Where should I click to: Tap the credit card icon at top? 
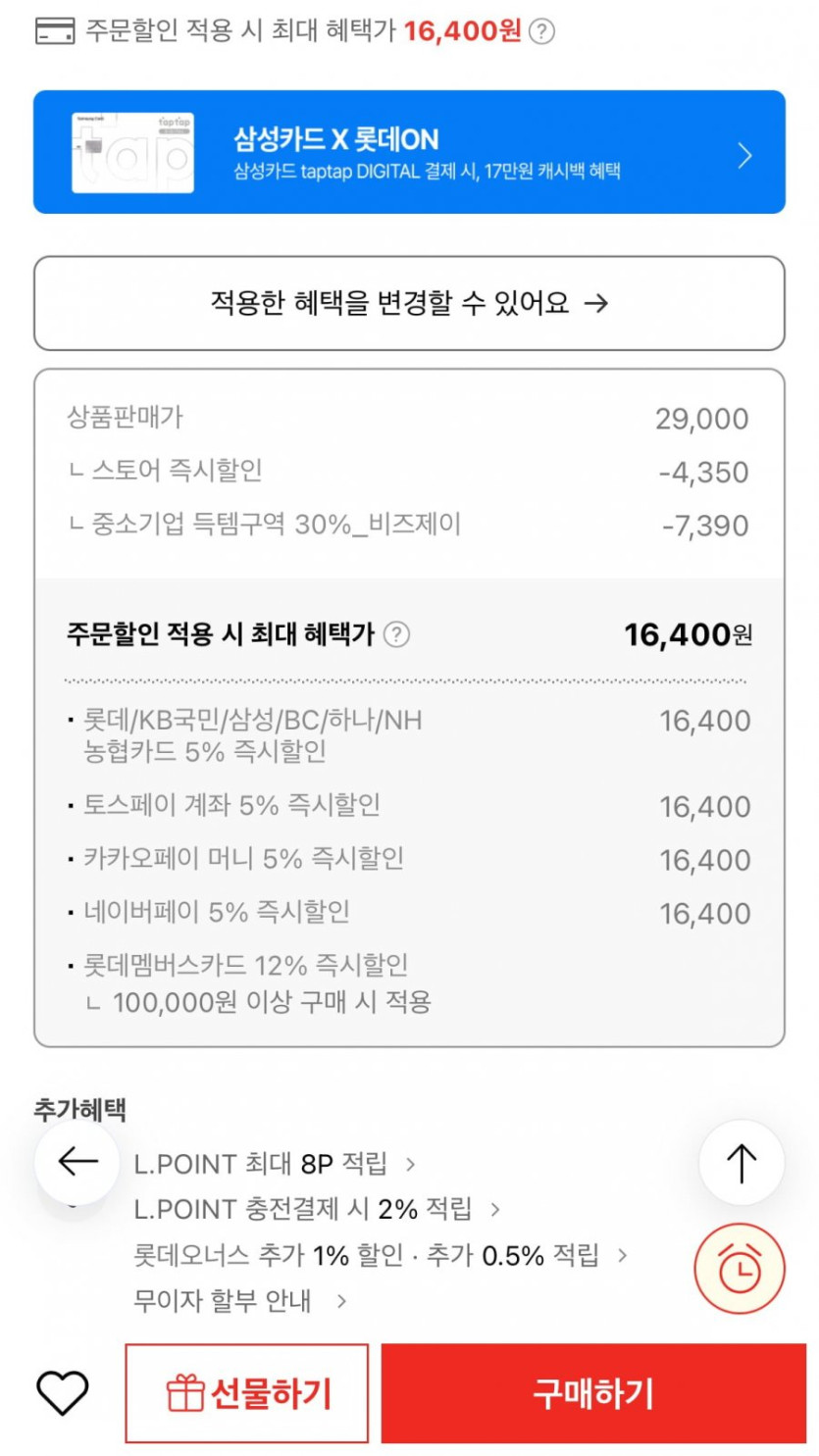[55, 31]
